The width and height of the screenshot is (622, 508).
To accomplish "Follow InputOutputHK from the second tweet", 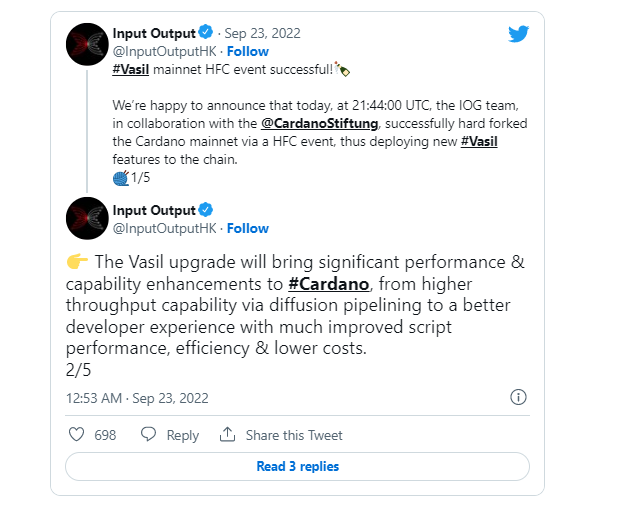I will click(247, 228).
